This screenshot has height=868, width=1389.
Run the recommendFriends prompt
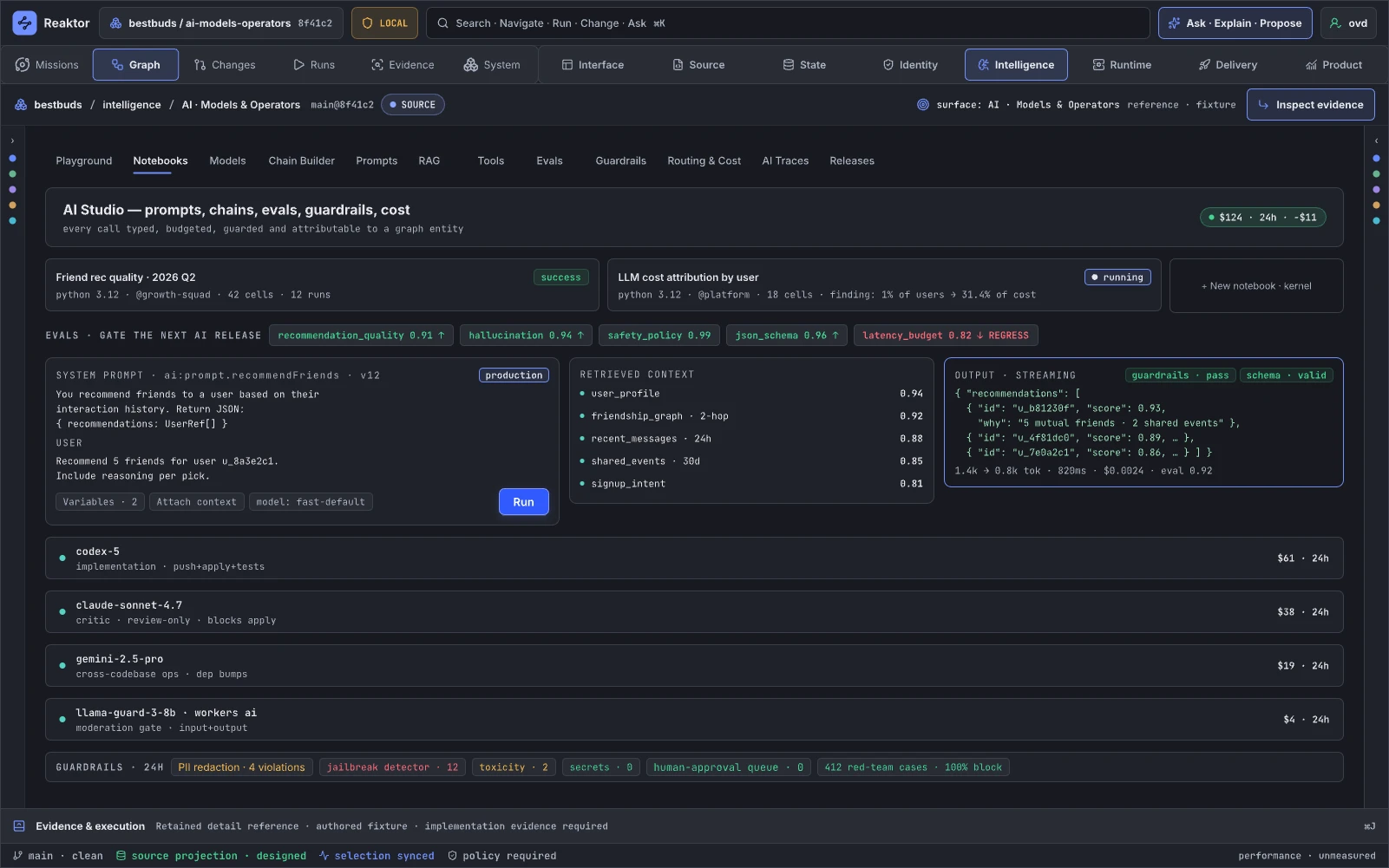pyautogui.click(x=523, y=502)
